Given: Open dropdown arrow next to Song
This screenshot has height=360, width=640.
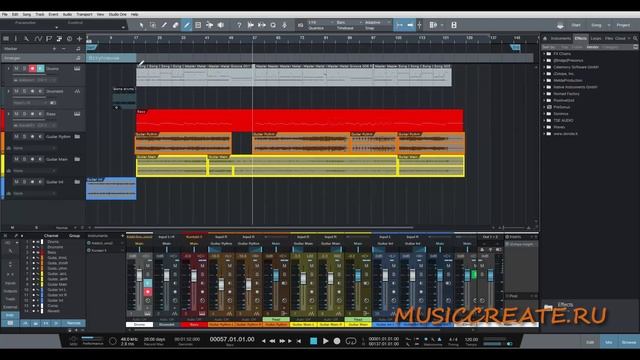Looking at the screenshot, I should 609,25.
